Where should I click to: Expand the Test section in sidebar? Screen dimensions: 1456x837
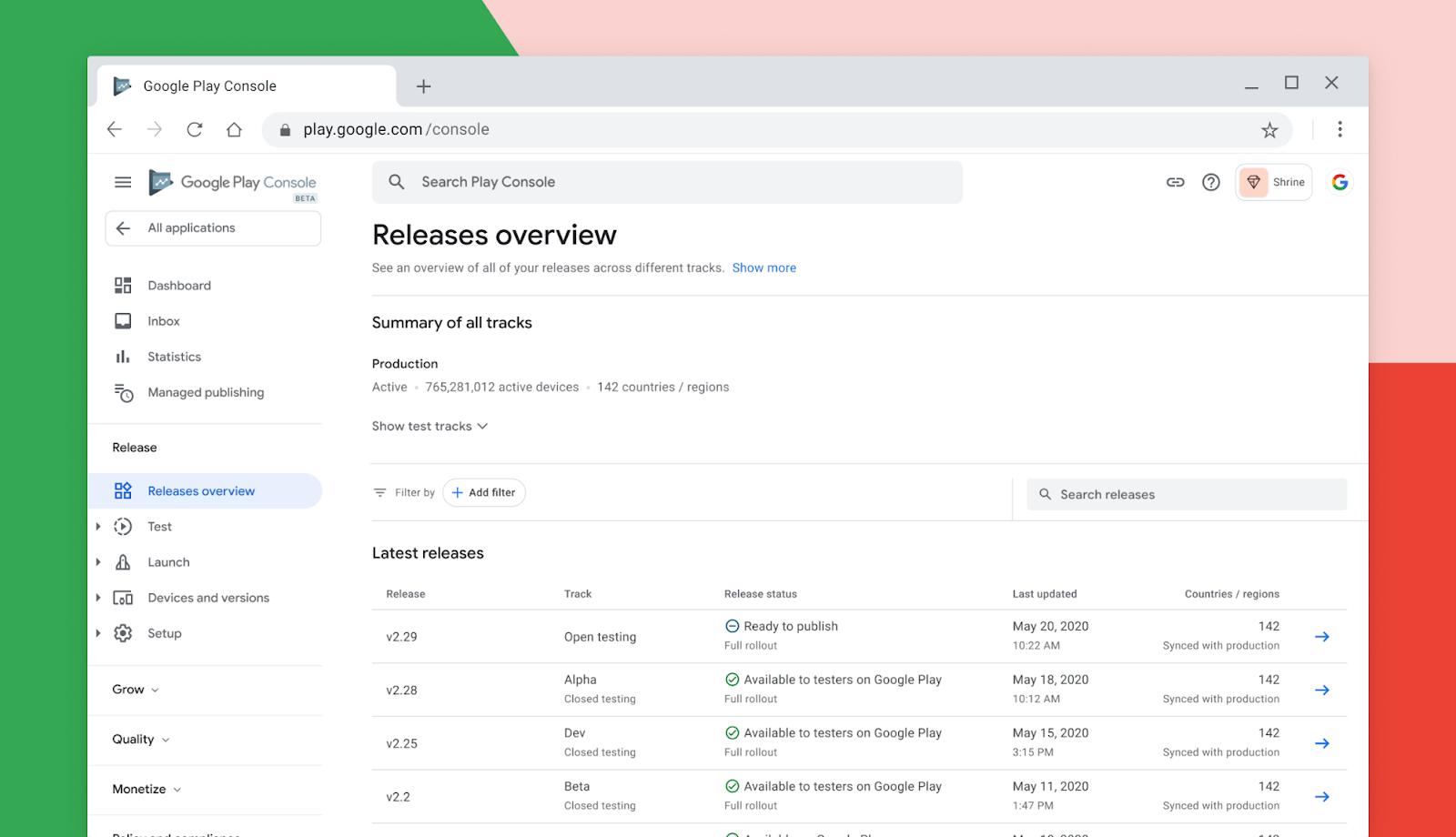pos(159,526)
